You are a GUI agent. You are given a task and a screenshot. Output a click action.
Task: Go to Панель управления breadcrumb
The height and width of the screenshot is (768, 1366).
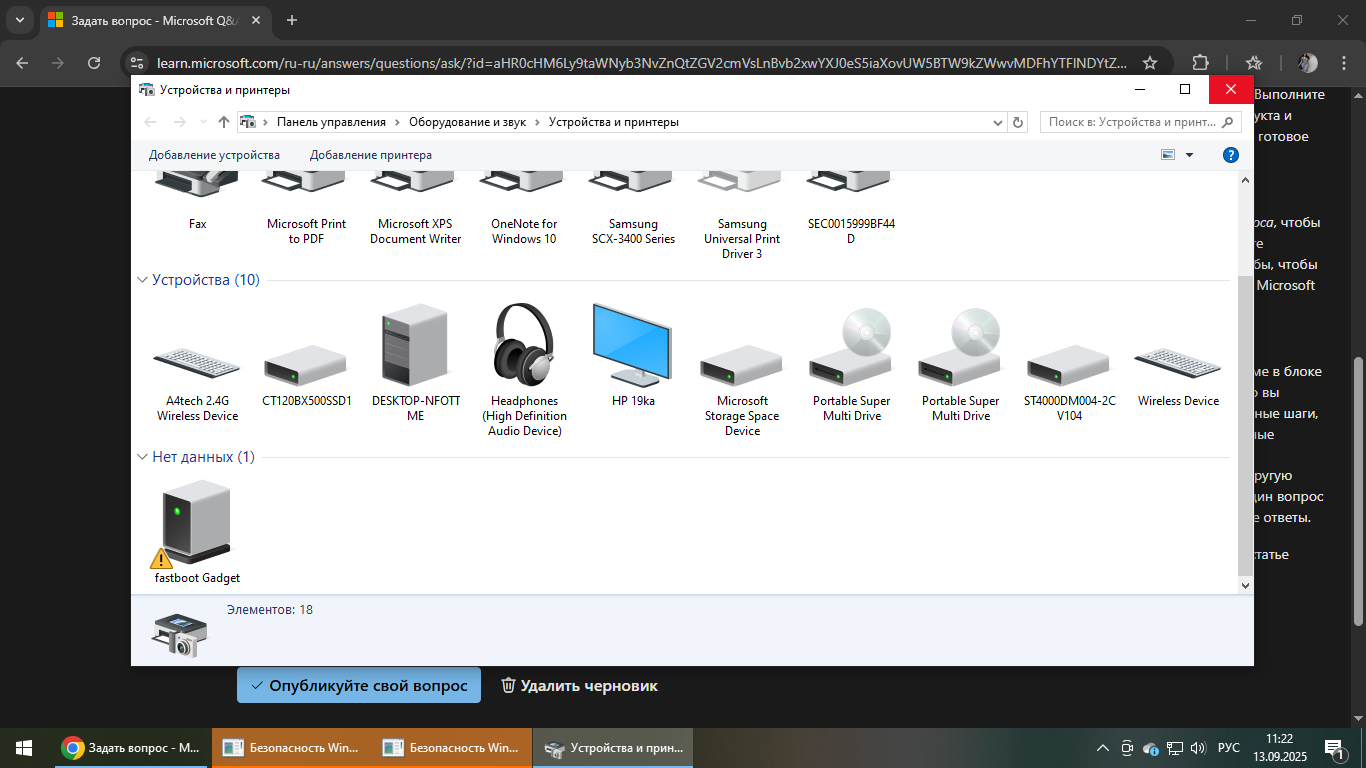tap(331, 122)
